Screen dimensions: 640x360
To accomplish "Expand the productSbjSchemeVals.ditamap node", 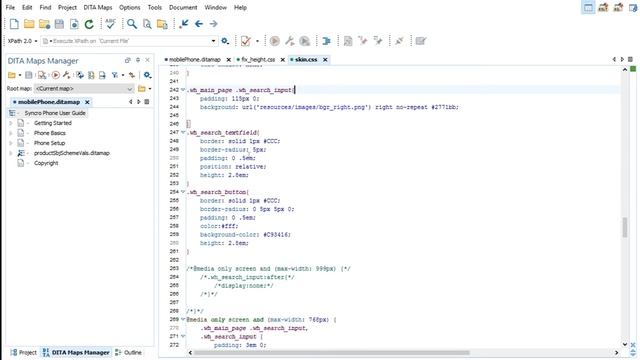I will tap(11, 153).
